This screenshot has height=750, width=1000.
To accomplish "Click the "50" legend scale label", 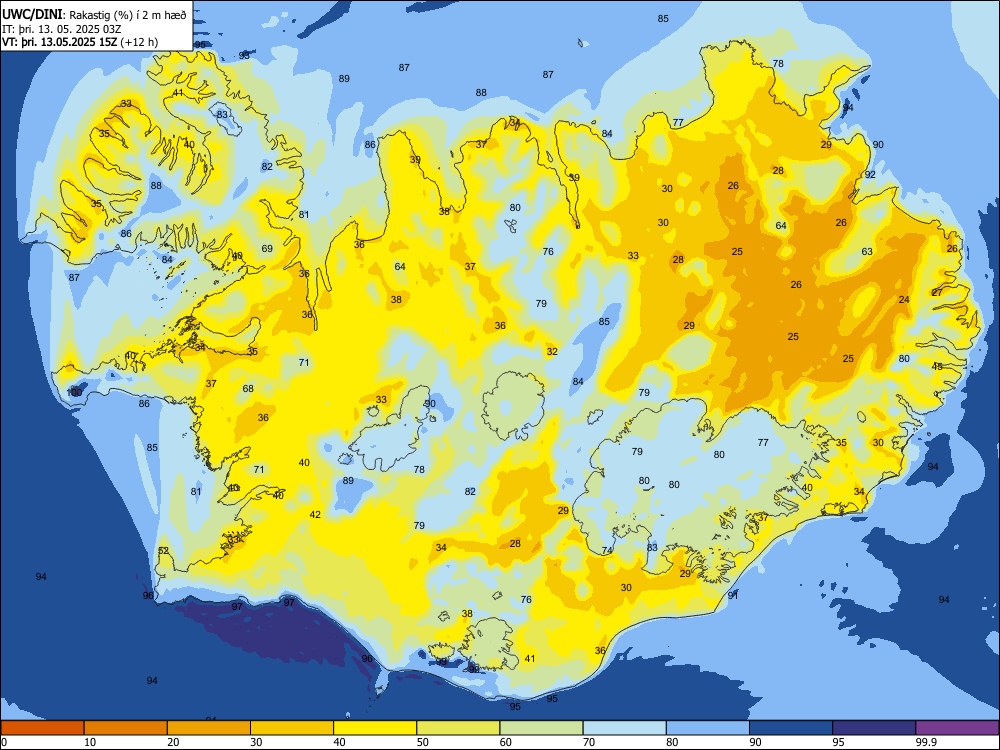I will 422,742.
